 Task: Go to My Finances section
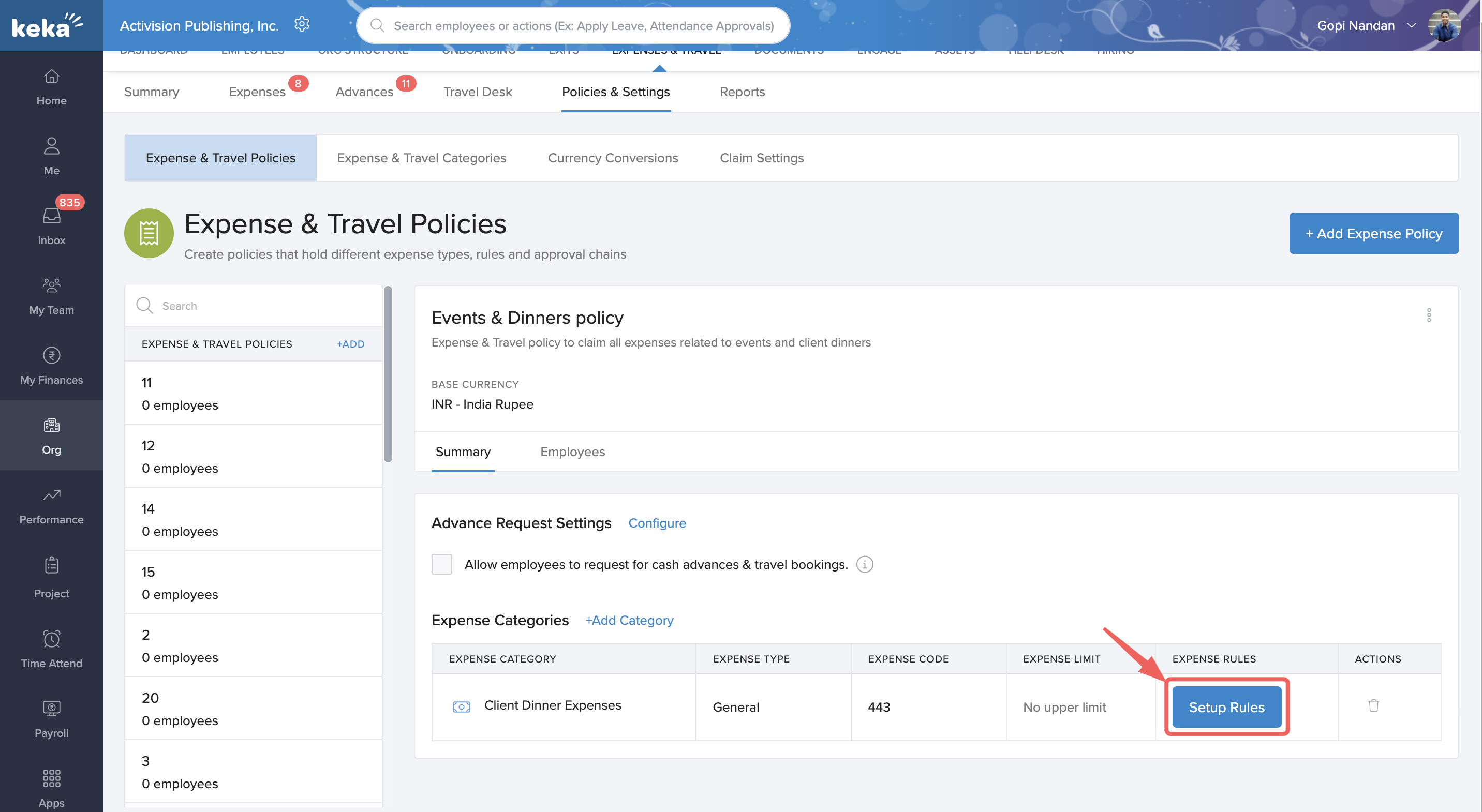click(51, 366)
